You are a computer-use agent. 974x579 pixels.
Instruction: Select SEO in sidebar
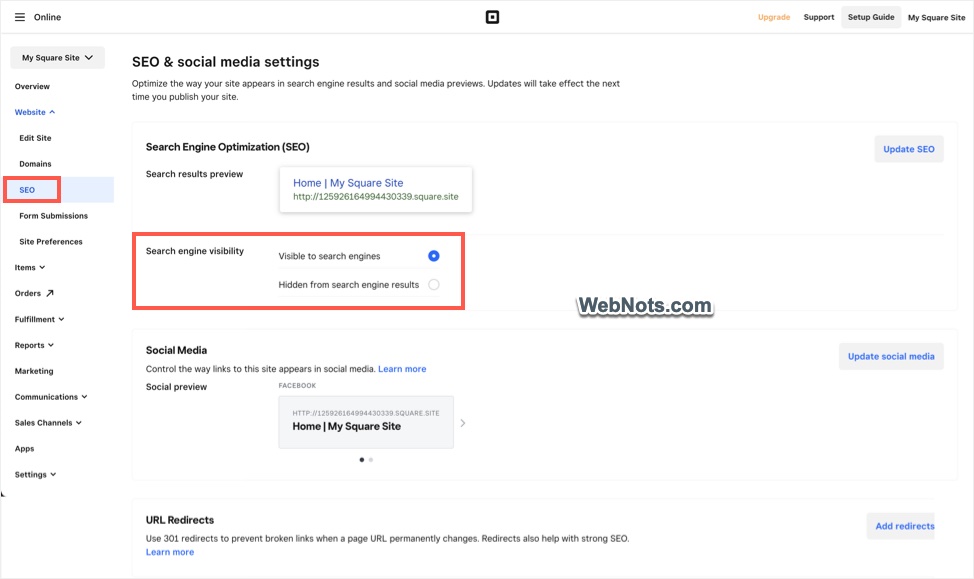tap(27, 190)
